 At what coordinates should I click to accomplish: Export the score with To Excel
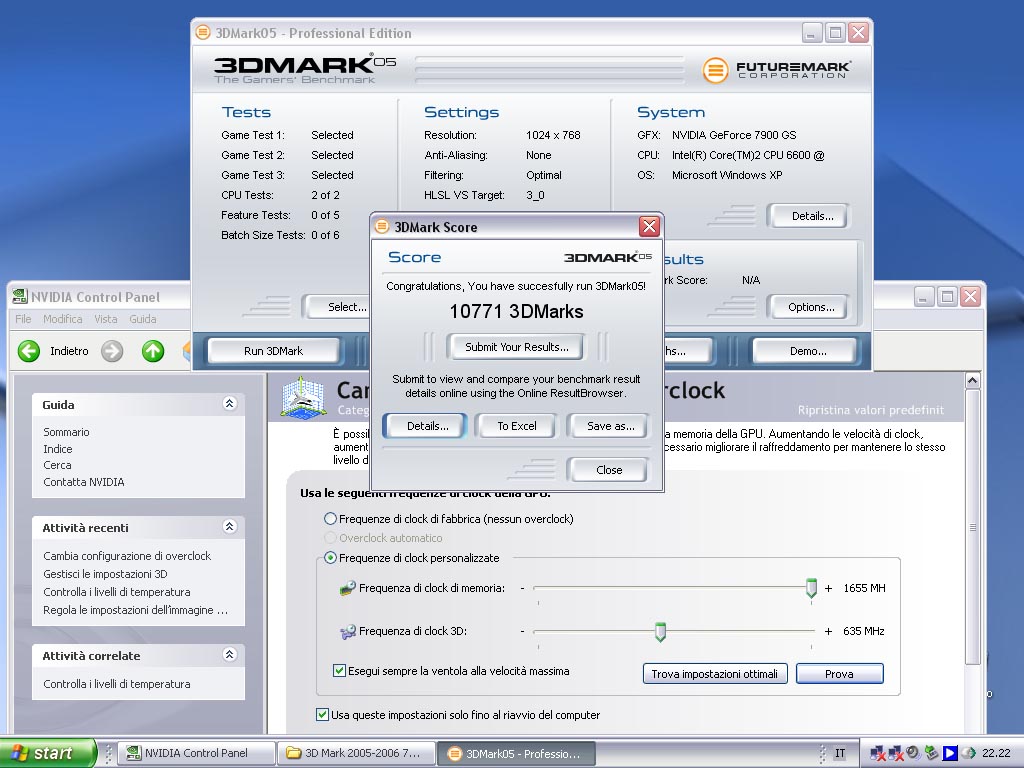[517, 426]
